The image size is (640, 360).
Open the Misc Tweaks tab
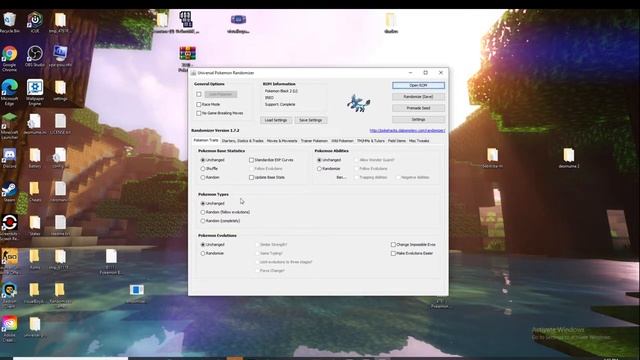click(419, 141)
